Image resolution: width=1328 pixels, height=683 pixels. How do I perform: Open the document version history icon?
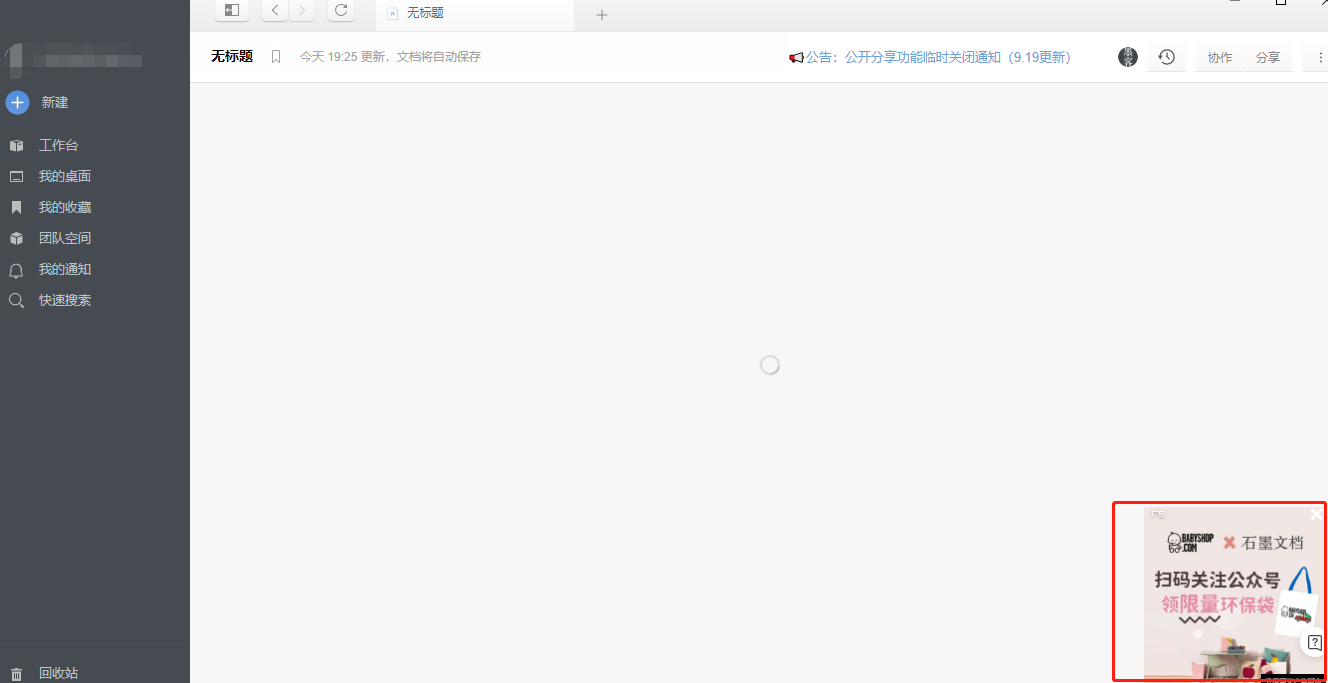(x=1166, y=57)
